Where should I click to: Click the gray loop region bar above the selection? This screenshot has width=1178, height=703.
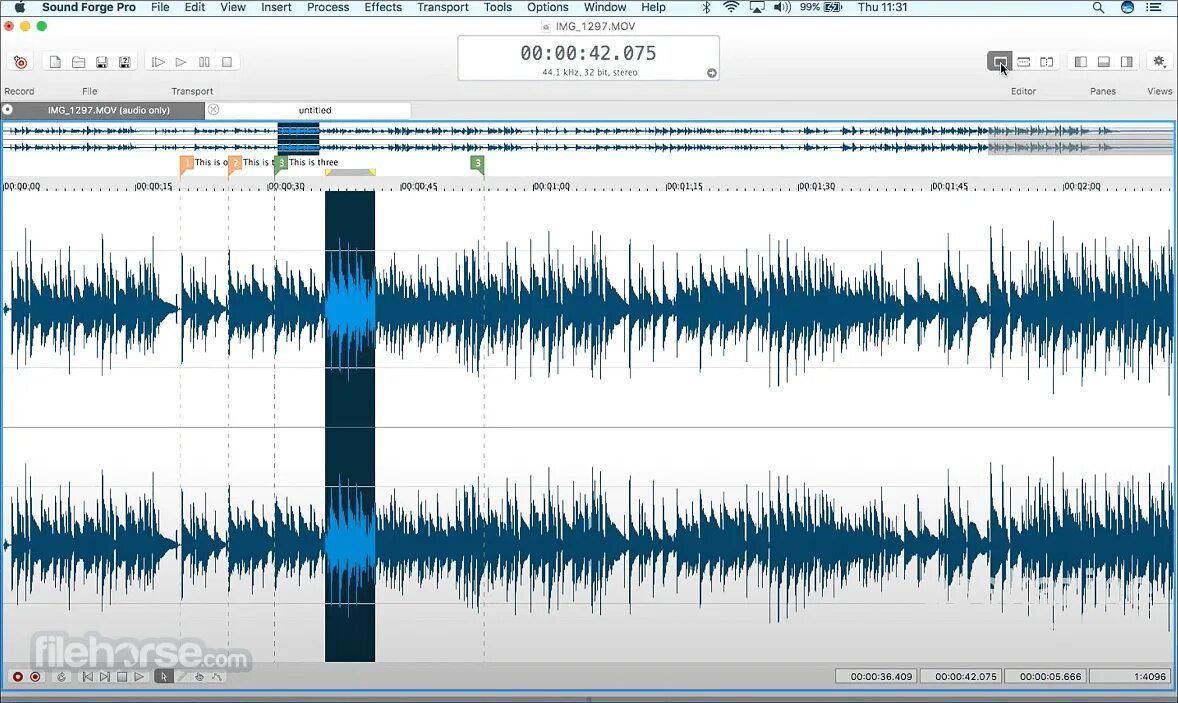click(x=350, y=173)
